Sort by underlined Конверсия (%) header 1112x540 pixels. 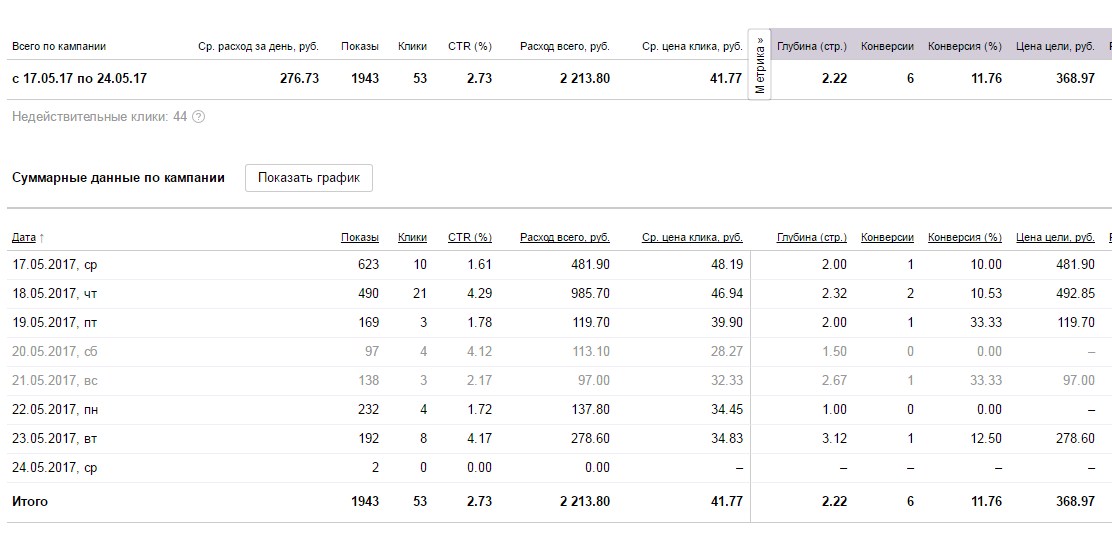pyautogui.click(x=964, y=238)
